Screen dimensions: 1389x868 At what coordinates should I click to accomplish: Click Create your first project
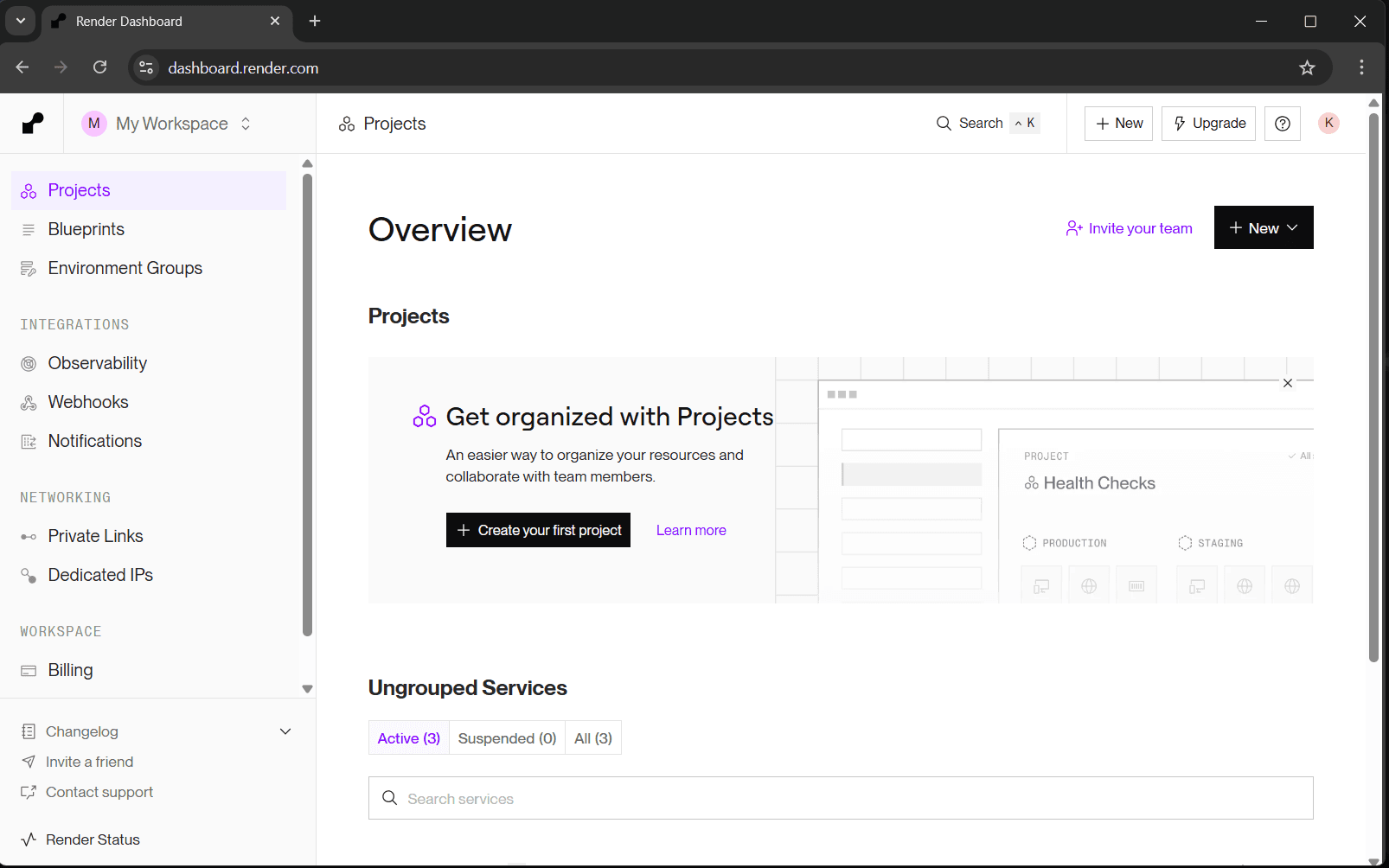point(538,530)
